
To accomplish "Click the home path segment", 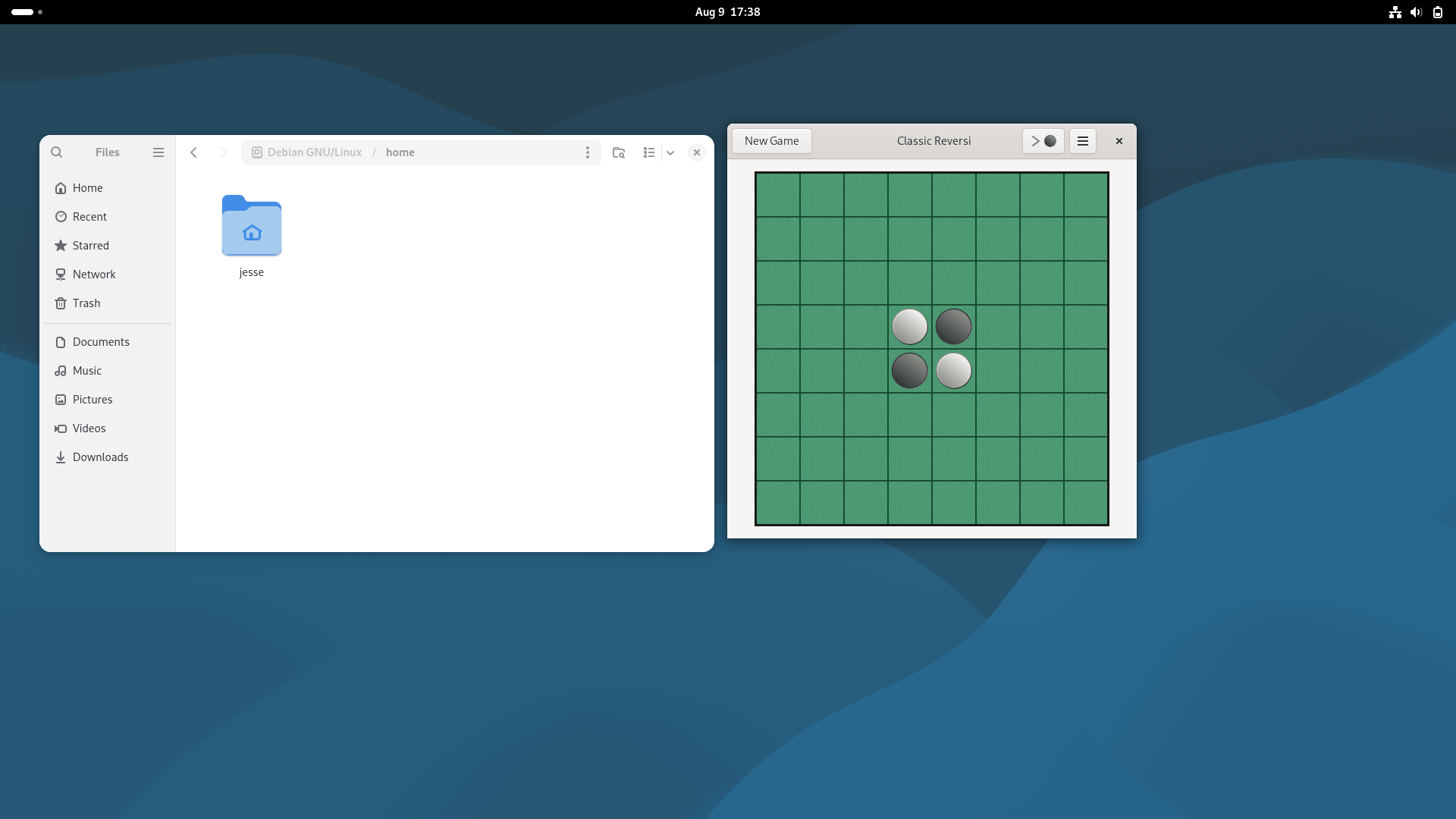I will (400, 152).
